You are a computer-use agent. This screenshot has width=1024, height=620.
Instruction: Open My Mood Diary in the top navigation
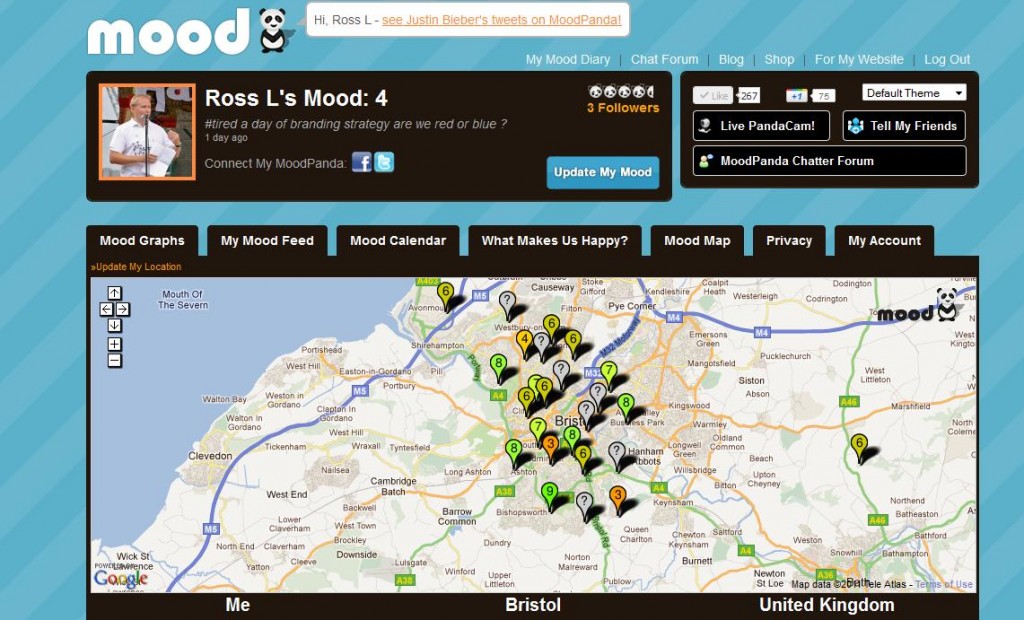pos(568,59)
